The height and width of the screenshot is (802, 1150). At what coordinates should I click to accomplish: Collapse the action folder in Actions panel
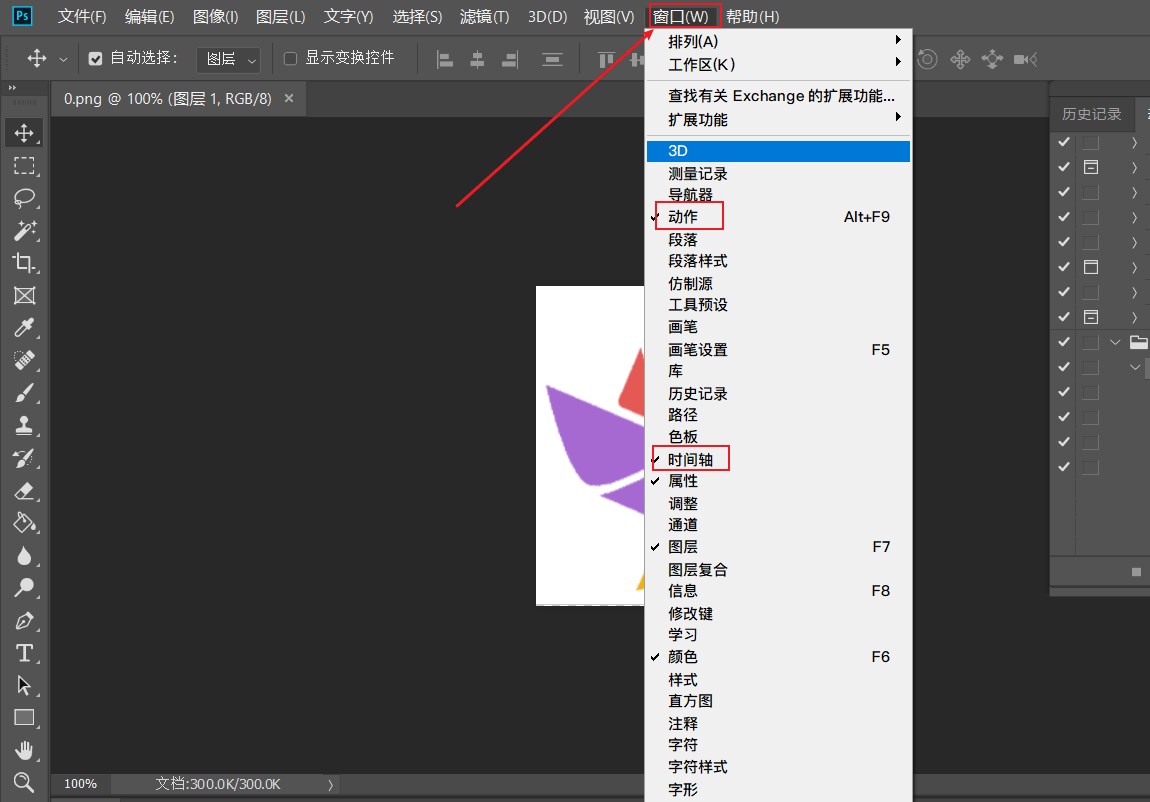tap(1116, 342)
